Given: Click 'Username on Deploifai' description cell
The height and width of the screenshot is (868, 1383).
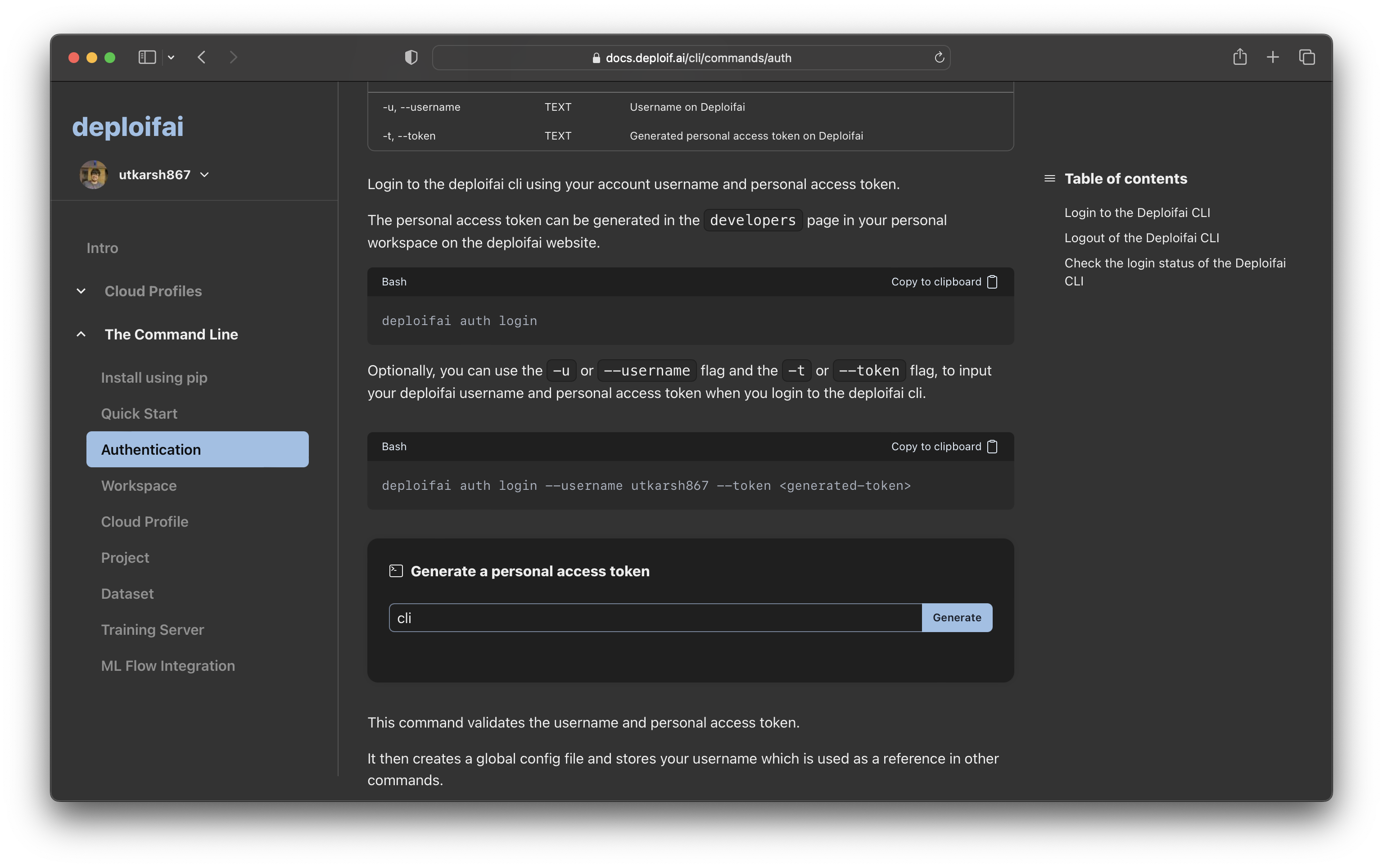Looking at the screenshot, I should [x=687, y=107].
